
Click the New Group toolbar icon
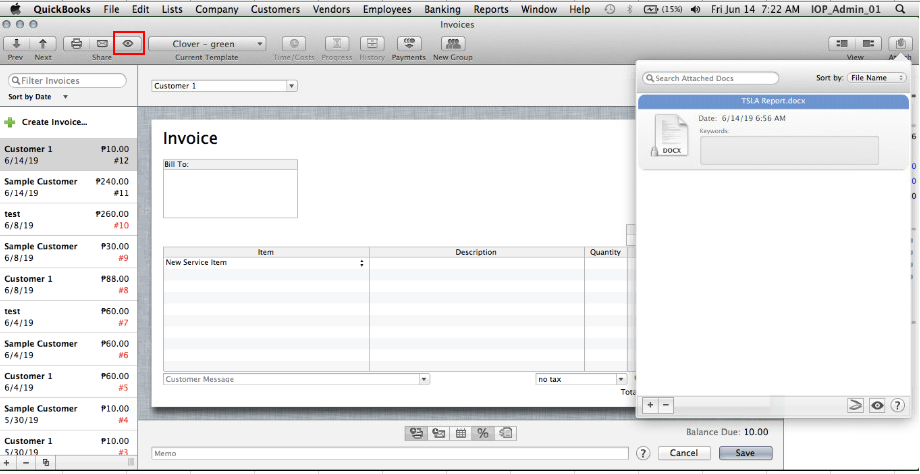click(452, 43)
